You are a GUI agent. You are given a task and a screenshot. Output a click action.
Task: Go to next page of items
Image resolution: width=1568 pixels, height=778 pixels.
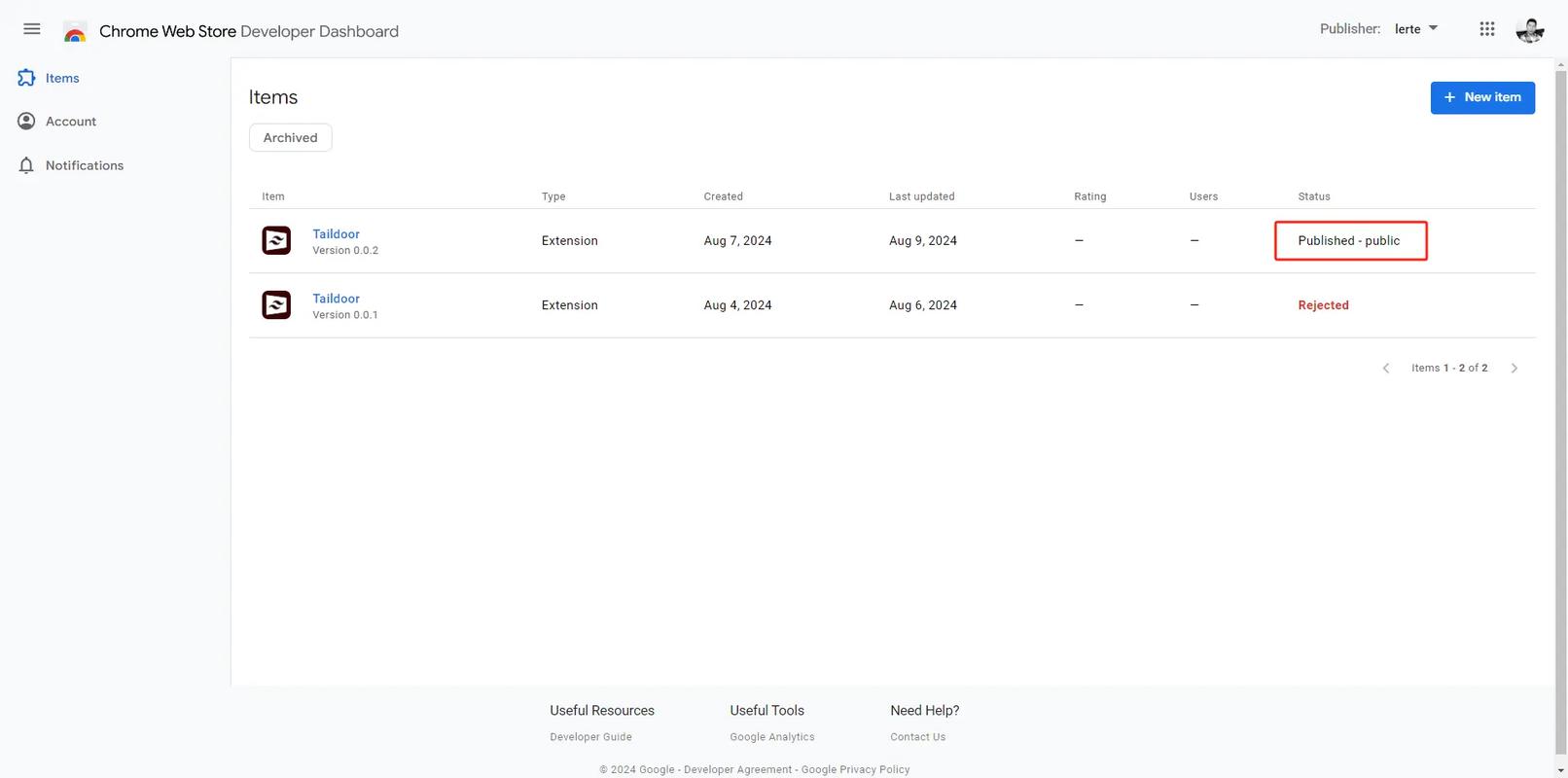click(x=1514, y=368)
